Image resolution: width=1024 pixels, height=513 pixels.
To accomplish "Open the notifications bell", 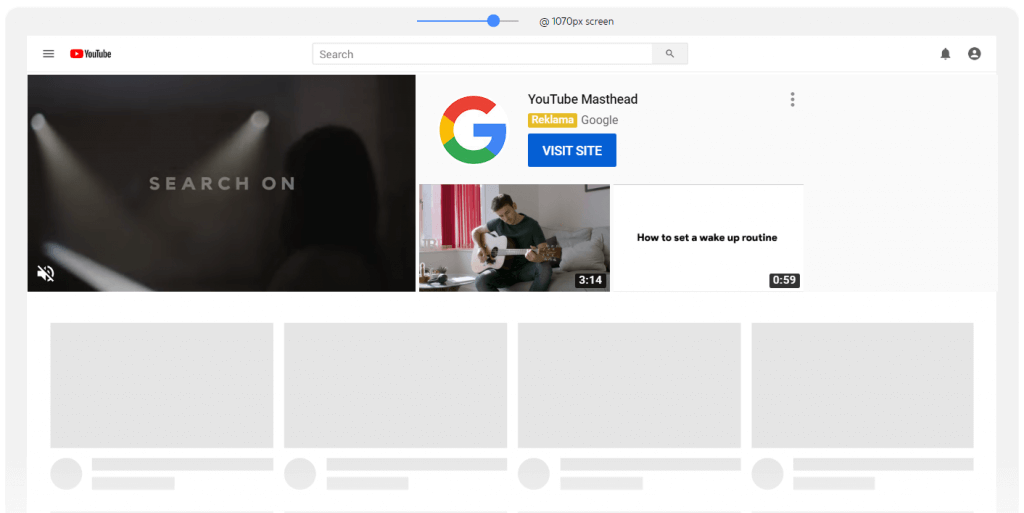I will (x=945, y=54).
